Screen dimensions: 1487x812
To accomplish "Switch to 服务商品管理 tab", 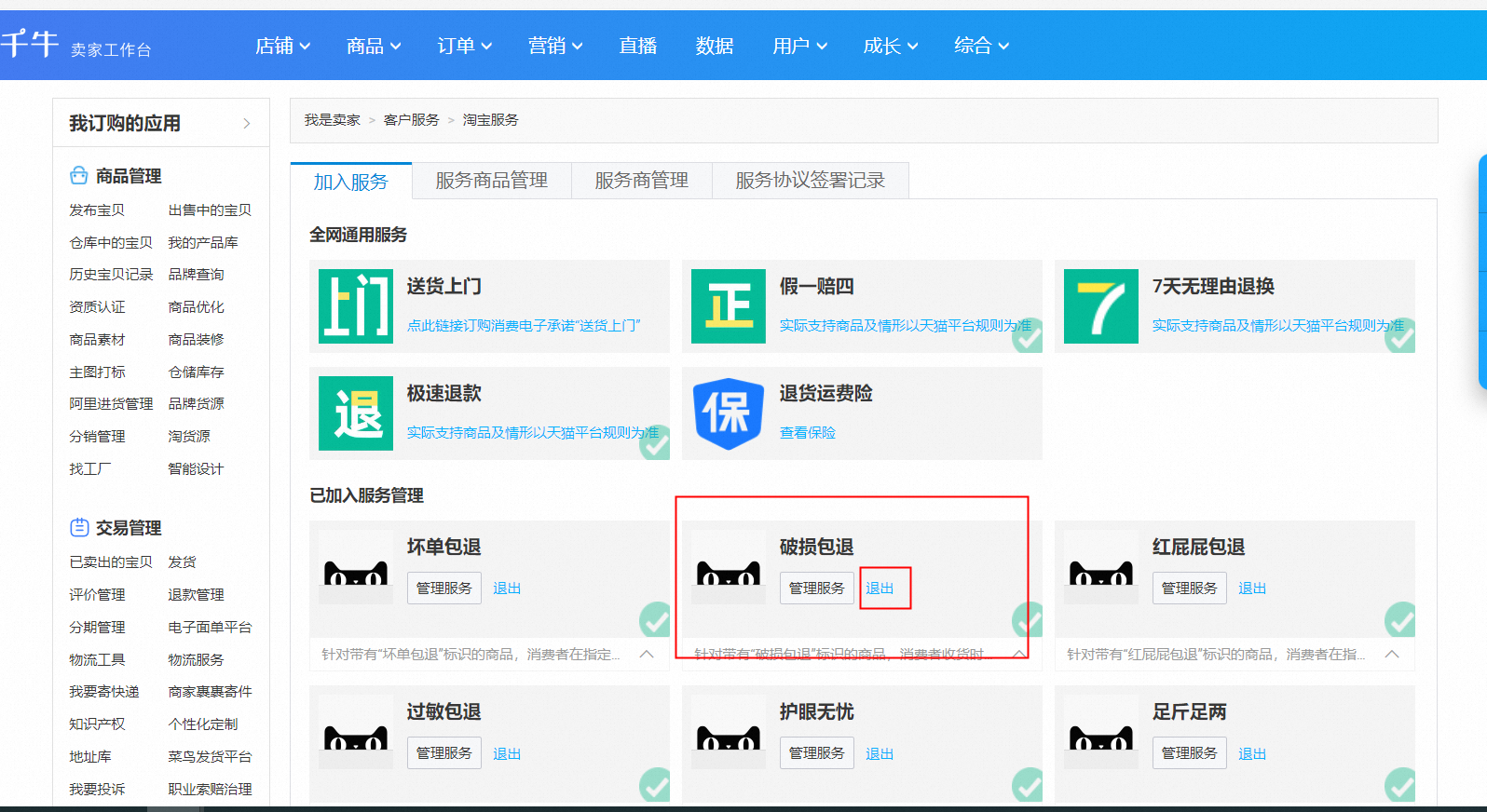I will point(492,181).
